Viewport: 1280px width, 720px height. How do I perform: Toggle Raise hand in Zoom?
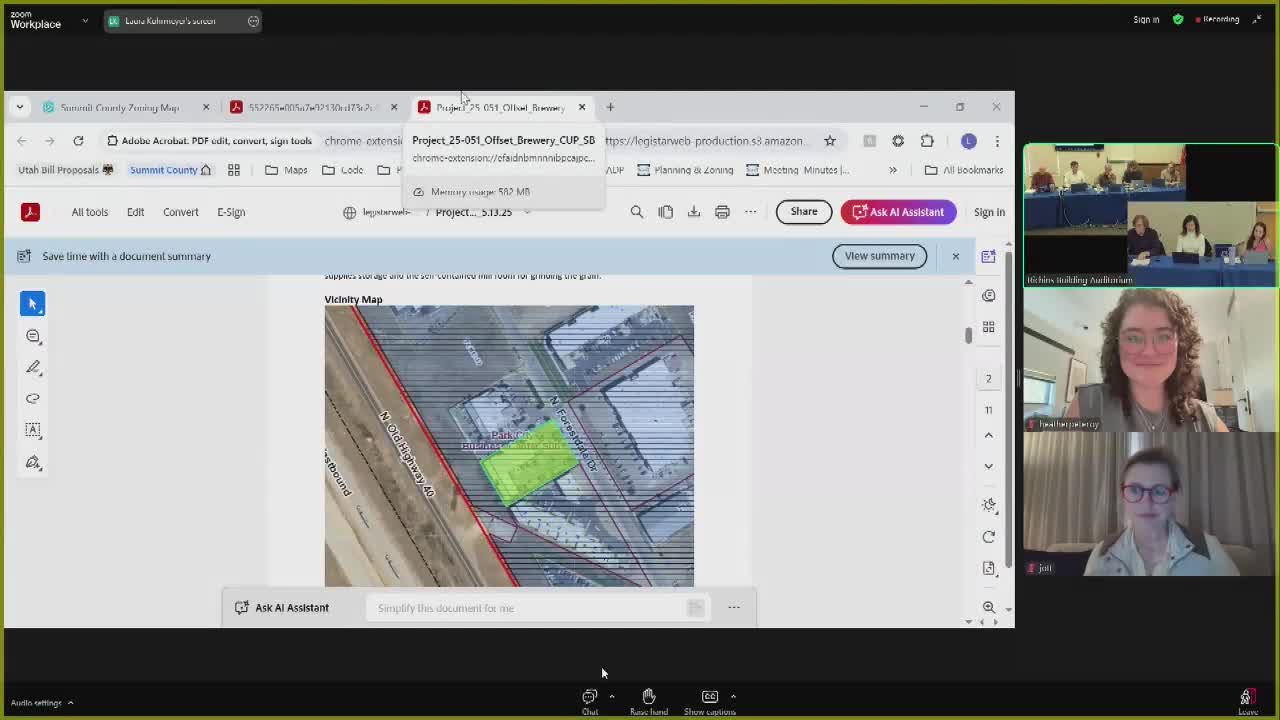(x=648, y=701)
